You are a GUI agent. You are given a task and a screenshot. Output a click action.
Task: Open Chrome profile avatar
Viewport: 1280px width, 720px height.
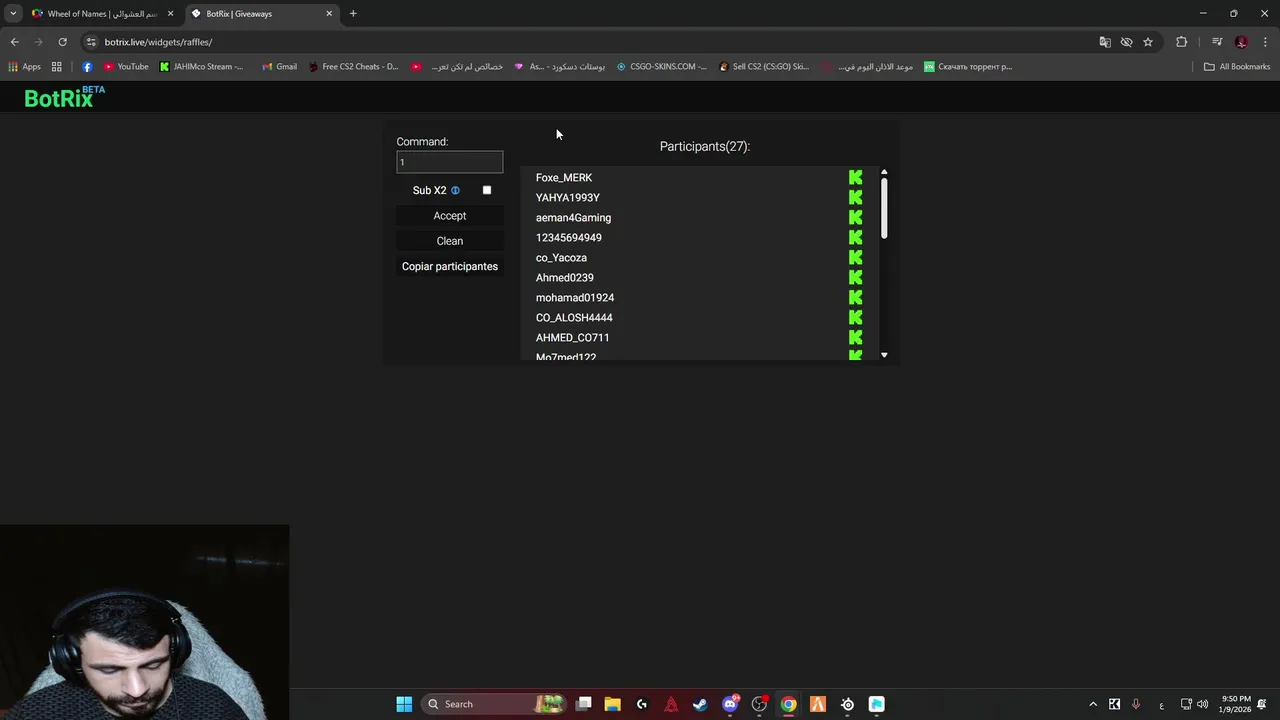pyautogui.click(x=1241, y=42)
